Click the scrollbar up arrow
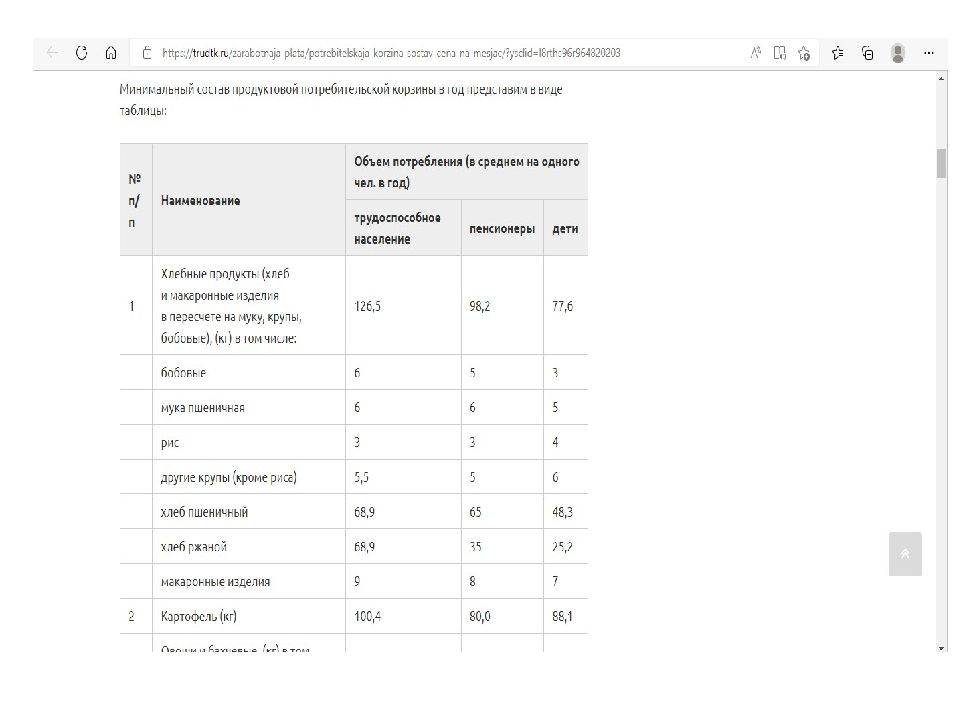This screenshot has width=960, height=720. click(x=941, y=78)
